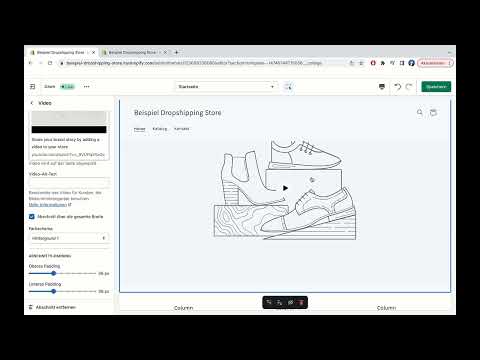Open the Farbschema dropdown
Image resolution: width=480 pixels, height=360 pixels.
(x=69, y=238)
